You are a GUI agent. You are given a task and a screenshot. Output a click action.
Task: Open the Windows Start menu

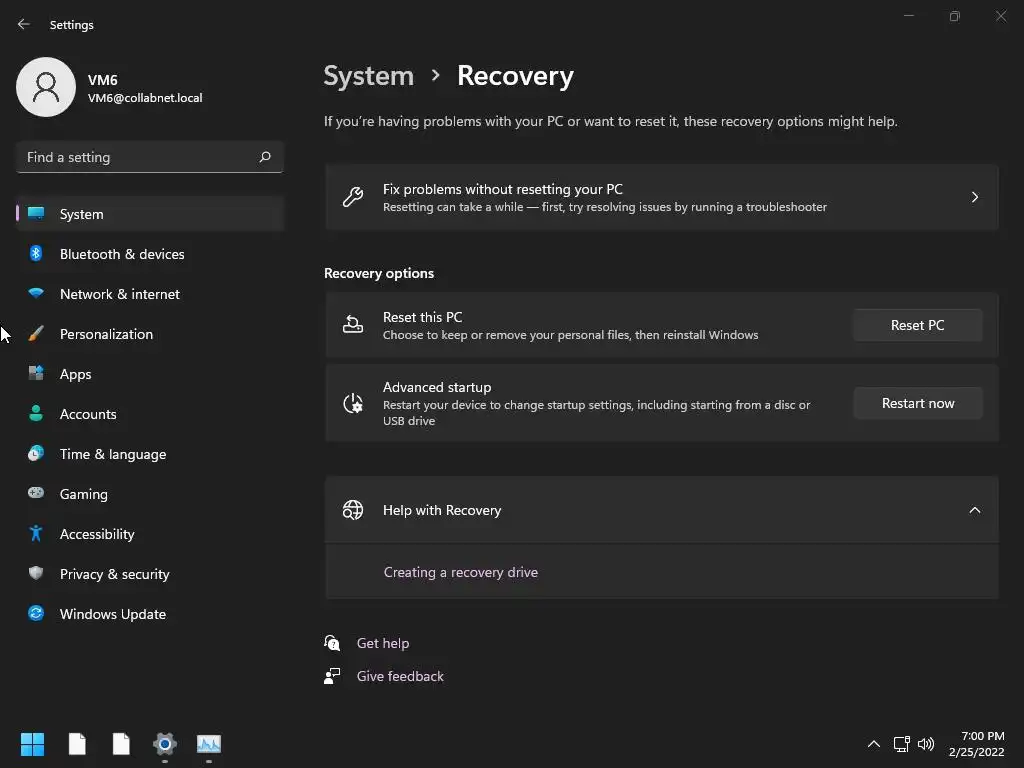(32, 744)
